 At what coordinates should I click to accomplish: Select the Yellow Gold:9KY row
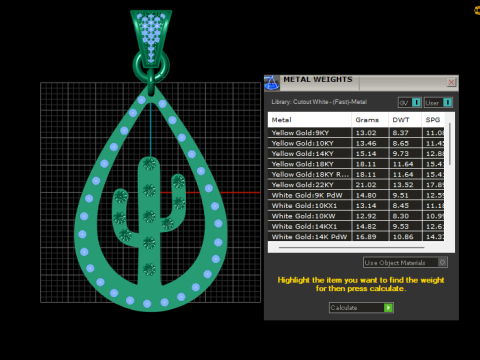(356, 133)
